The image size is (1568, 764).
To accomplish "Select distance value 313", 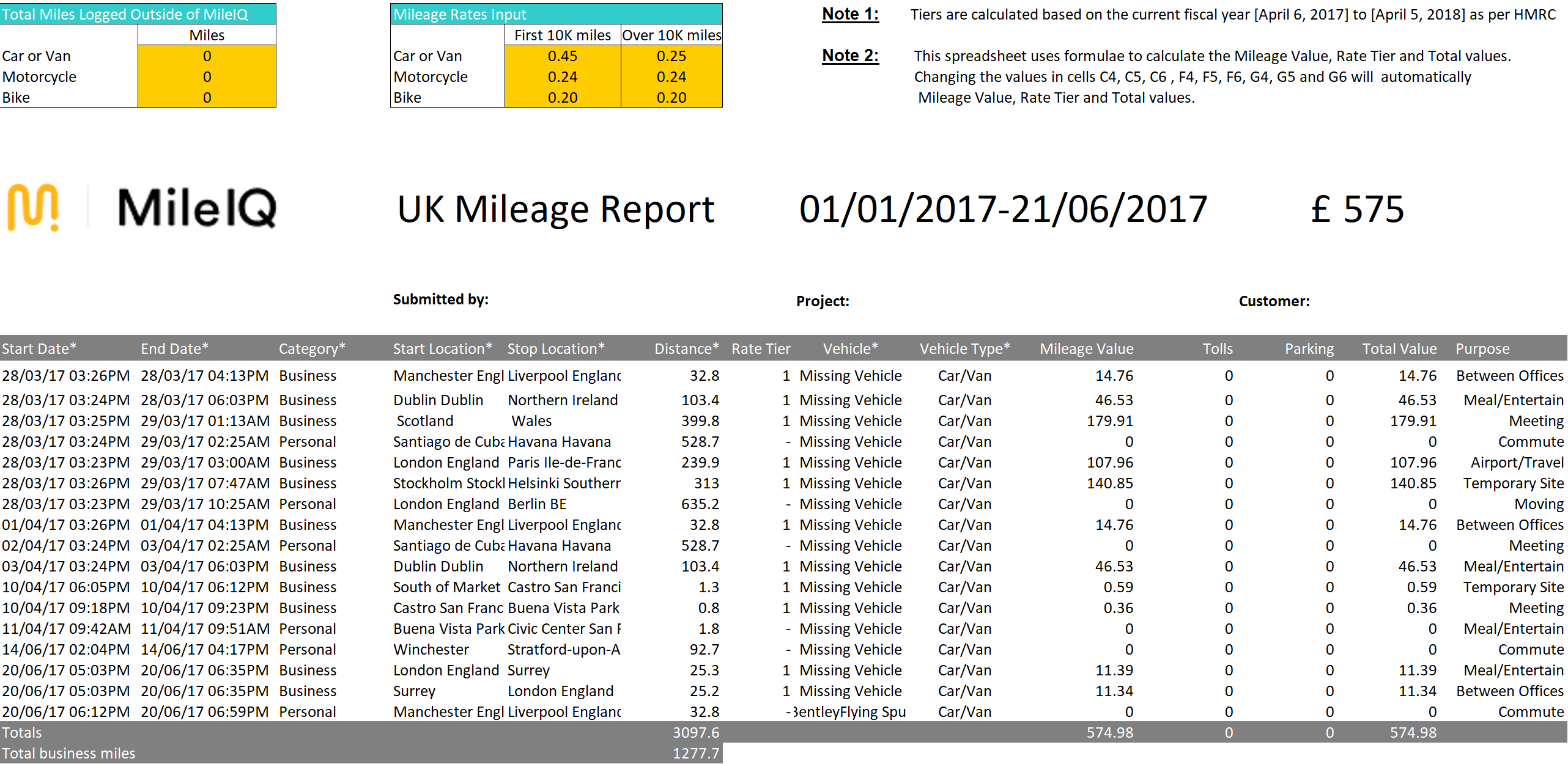I will (706, 483).
